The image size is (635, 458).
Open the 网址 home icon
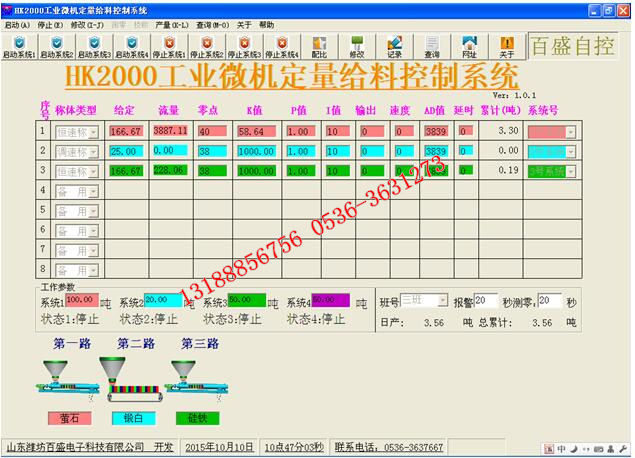[469, 47]
